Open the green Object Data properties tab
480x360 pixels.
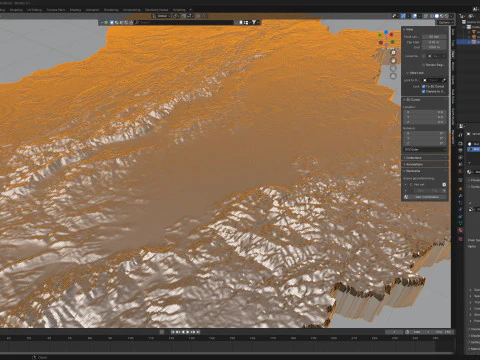(x=461, y=223)
